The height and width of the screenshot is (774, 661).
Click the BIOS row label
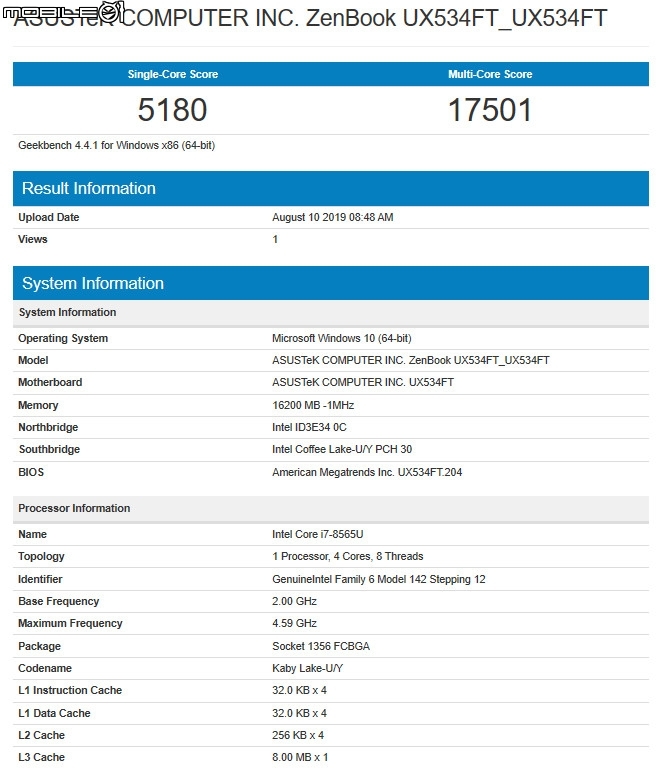click(31, 472)
